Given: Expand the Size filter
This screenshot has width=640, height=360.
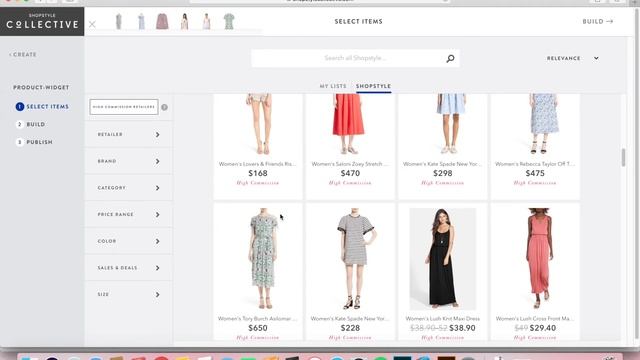Looking at the screenshot, I should [x=129, y=294].
